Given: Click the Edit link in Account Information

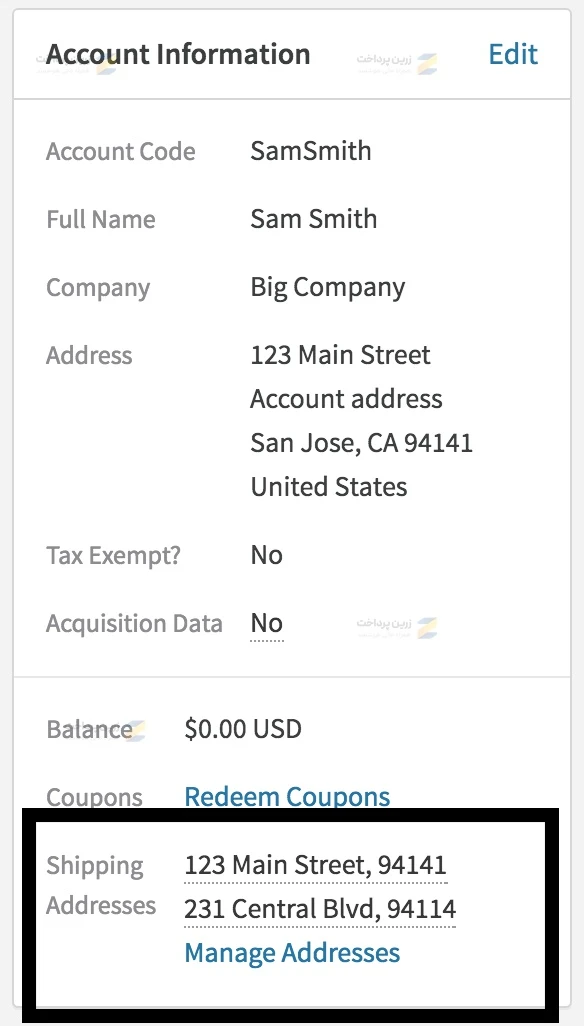Looking at the screenshot, I should tap(513, 54).
